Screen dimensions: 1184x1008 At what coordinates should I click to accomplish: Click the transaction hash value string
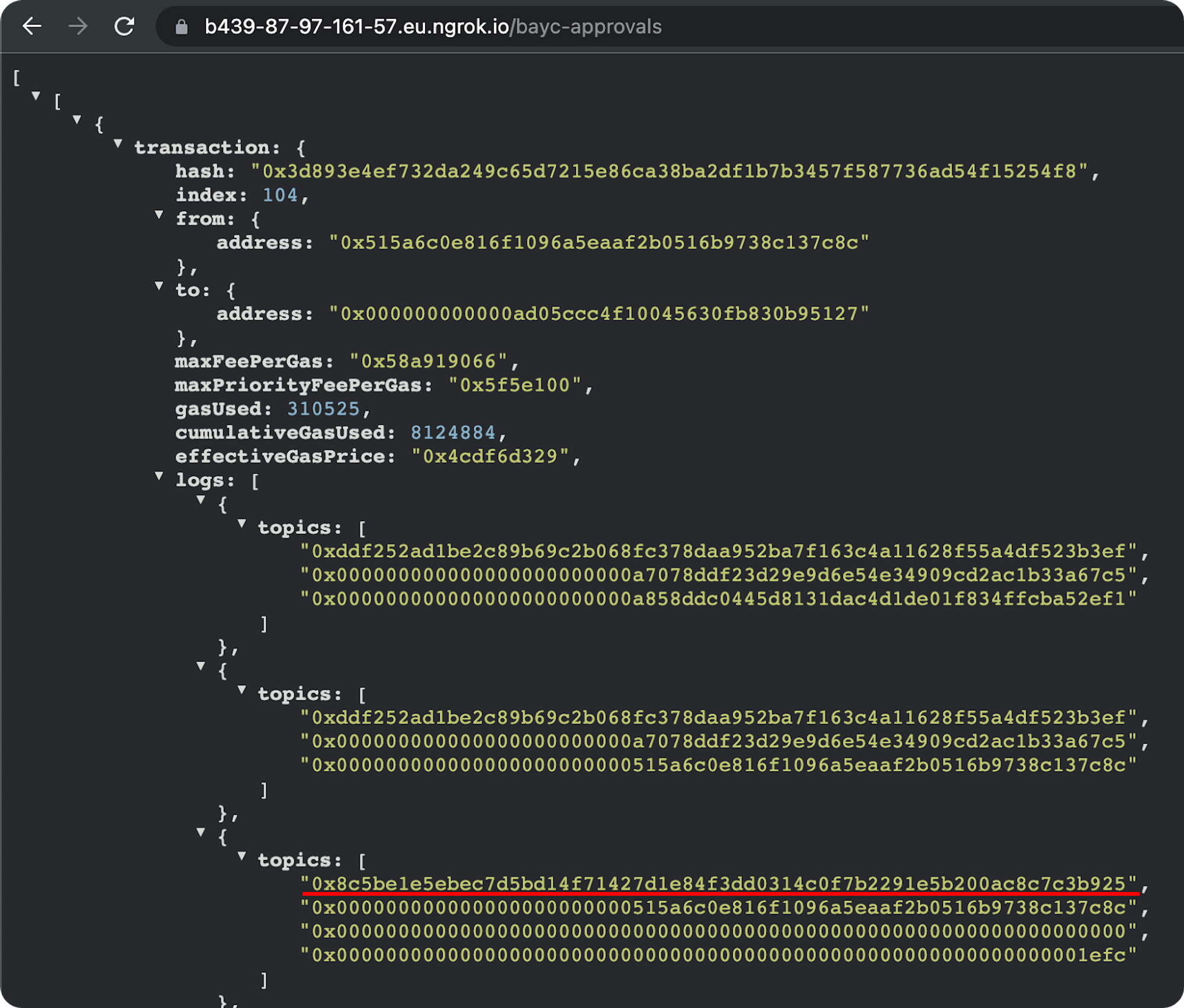tap(669, 172)
